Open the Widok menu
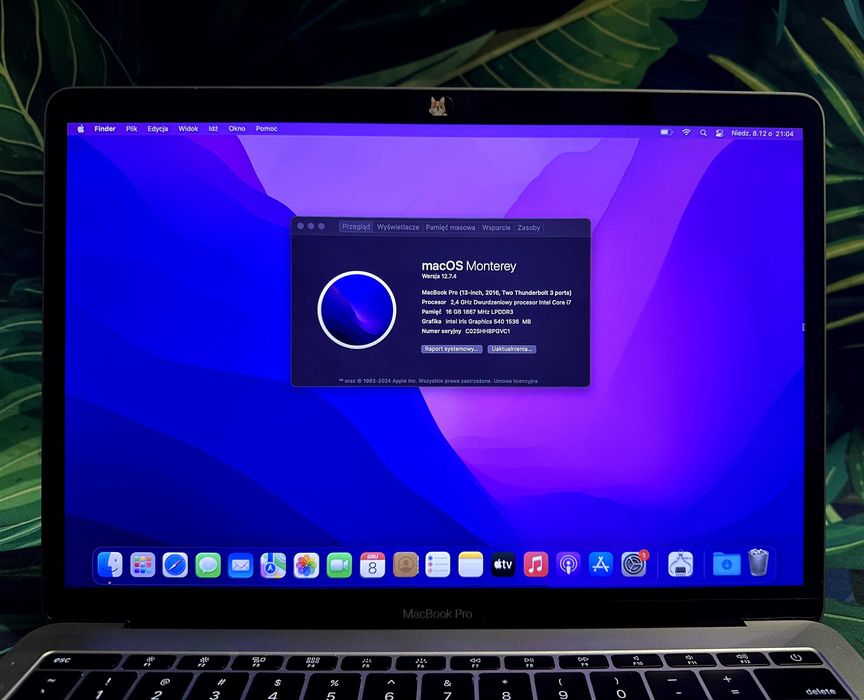Screen dimensions: 864x700 point(188,128)
